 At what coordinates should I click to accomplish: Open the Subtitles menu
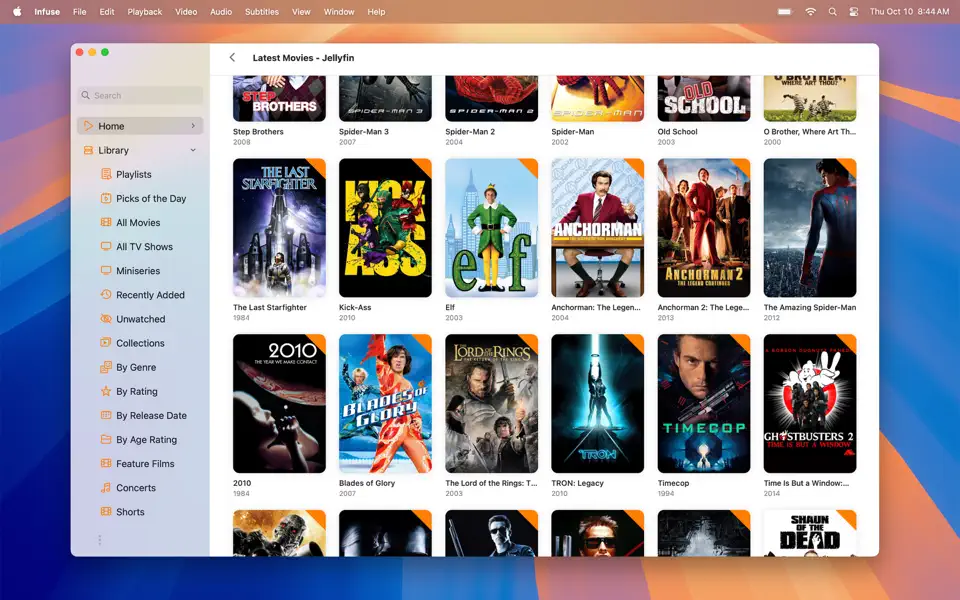pos(261,12)
